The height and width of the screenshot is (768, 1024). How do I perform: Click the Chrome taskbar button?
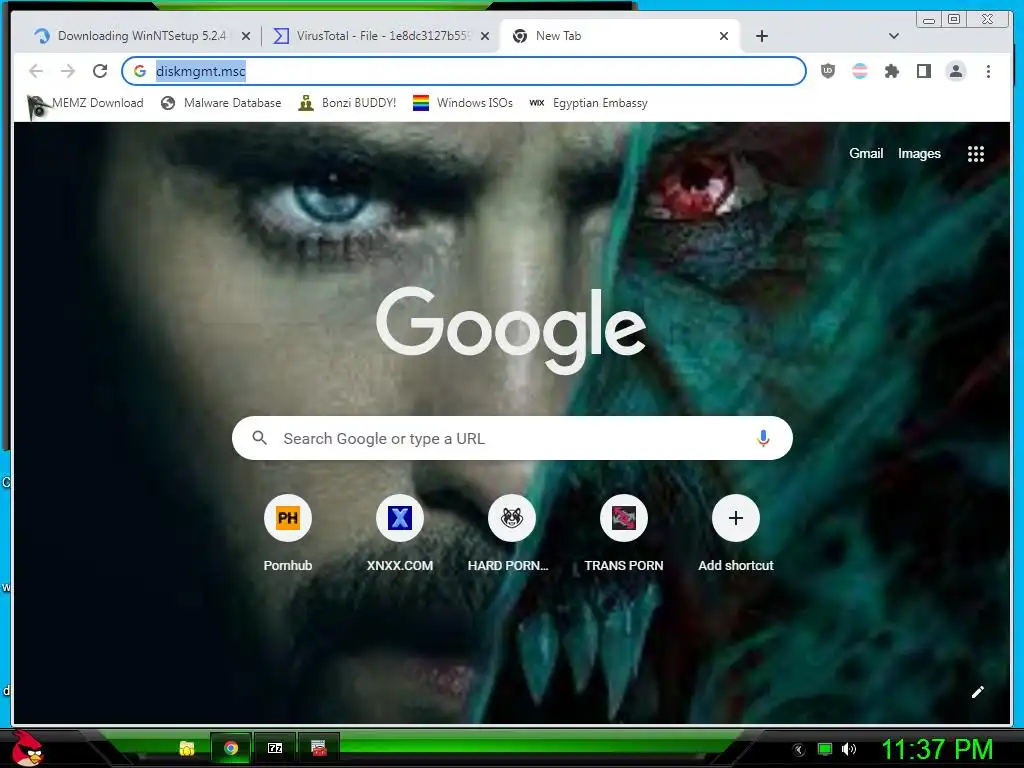click(231, 748)
